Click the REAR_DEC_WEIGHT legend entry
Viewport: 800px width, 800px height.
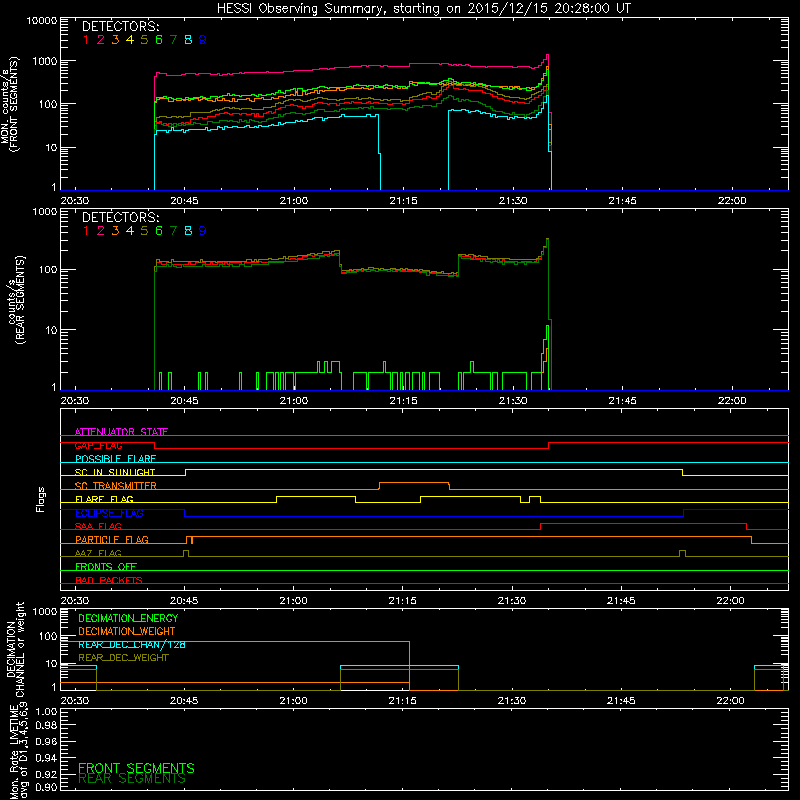123,658
